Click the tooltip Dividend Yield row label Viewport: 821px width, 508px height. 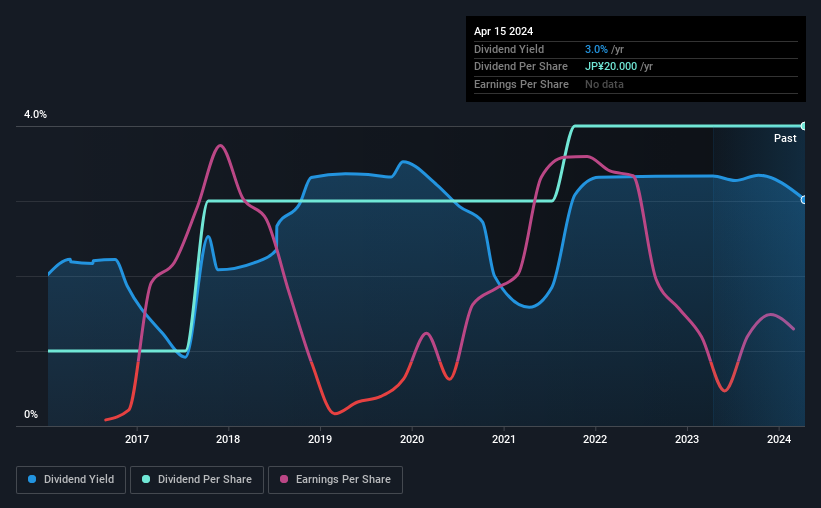pyautogui.click(x=509, y=49)
